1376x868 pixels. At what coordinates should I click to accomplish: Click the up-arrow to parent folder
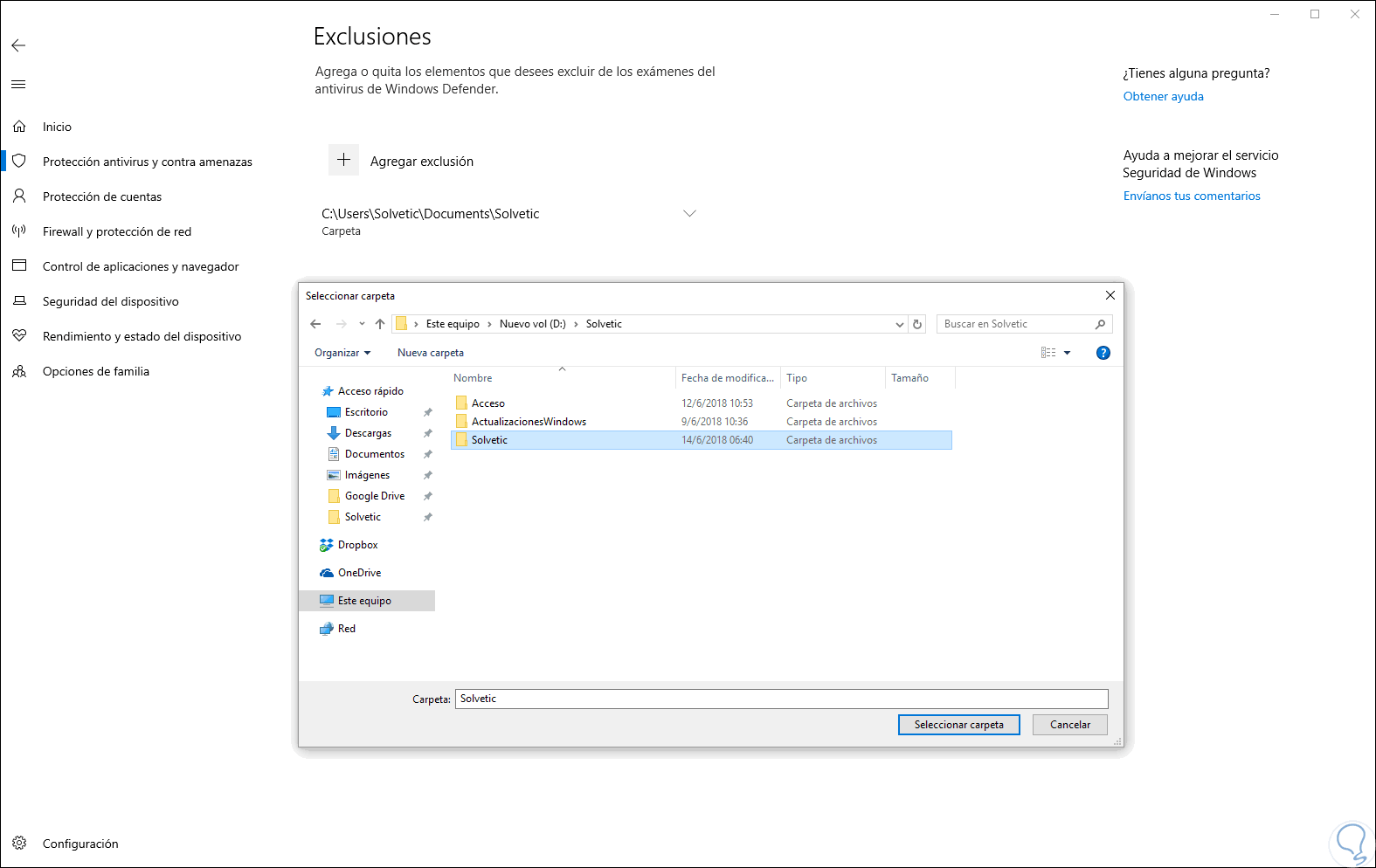(x=380, y=324)
